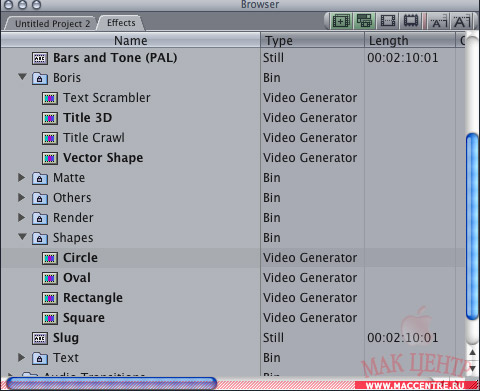Click the Boris bin folder icon

click(x=40, y=78)
